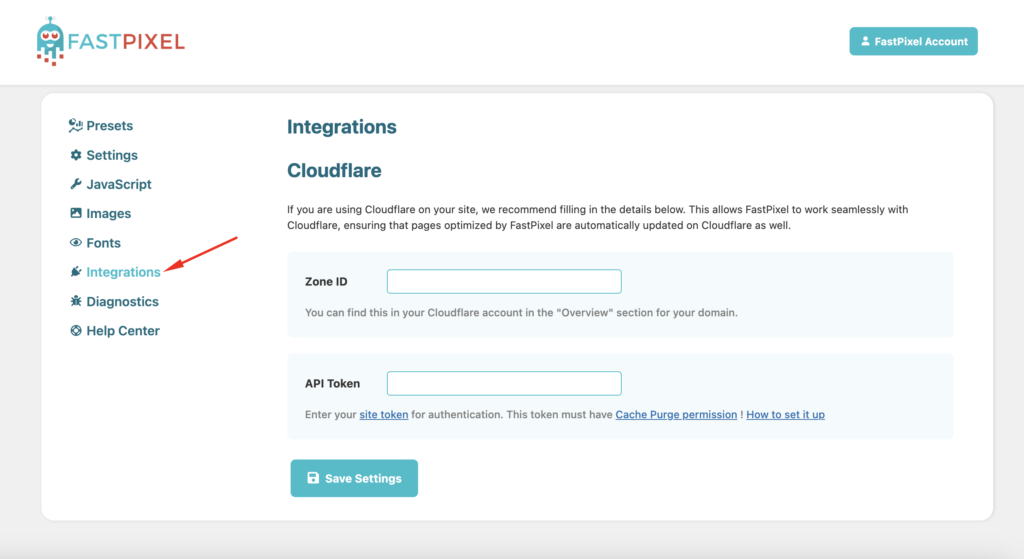The width and height of the screenshot is (1024, 559).
Task: Click the Settings gear icon
Action: point(76,155)
